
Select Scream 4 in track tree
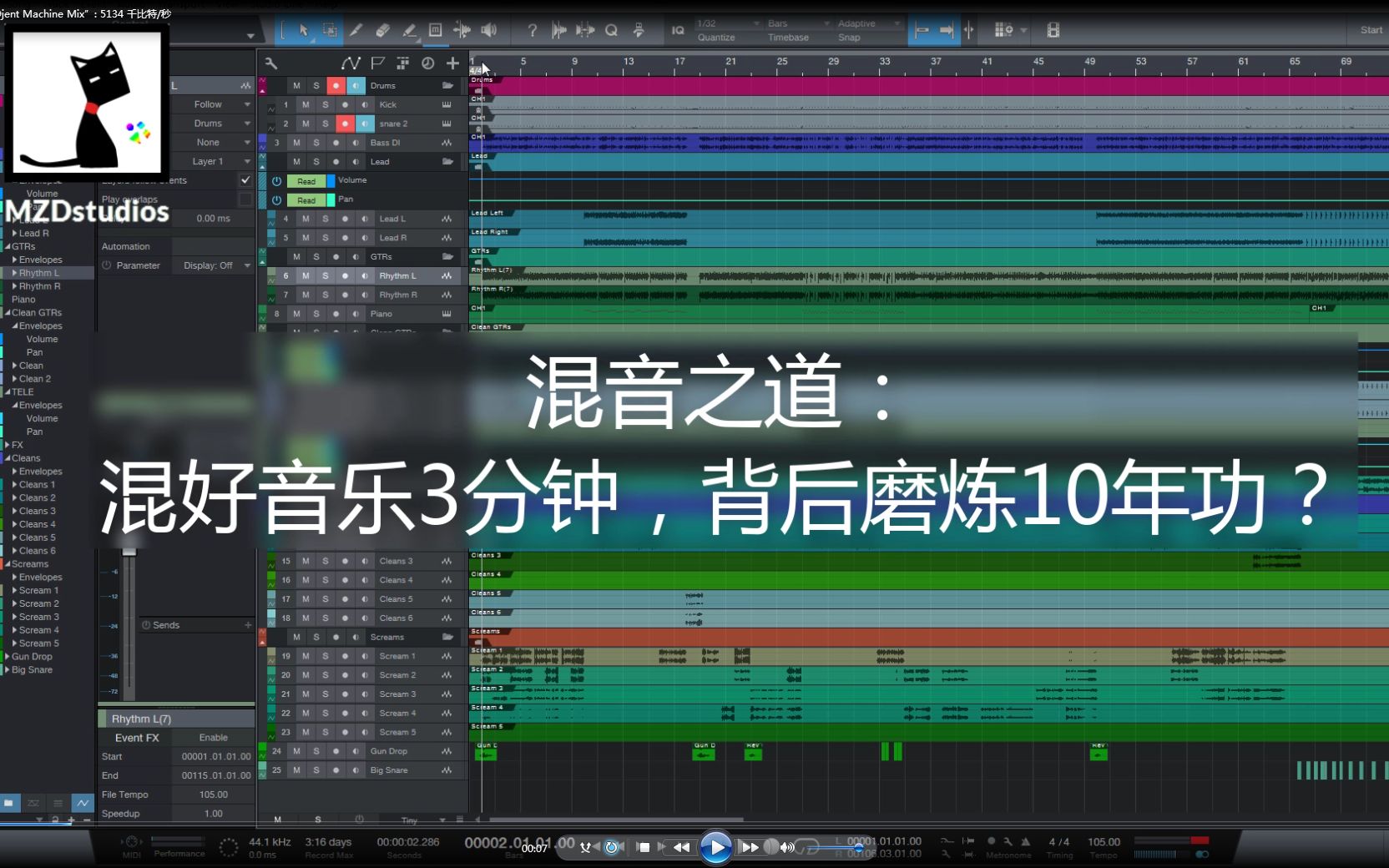click(39, 630)
